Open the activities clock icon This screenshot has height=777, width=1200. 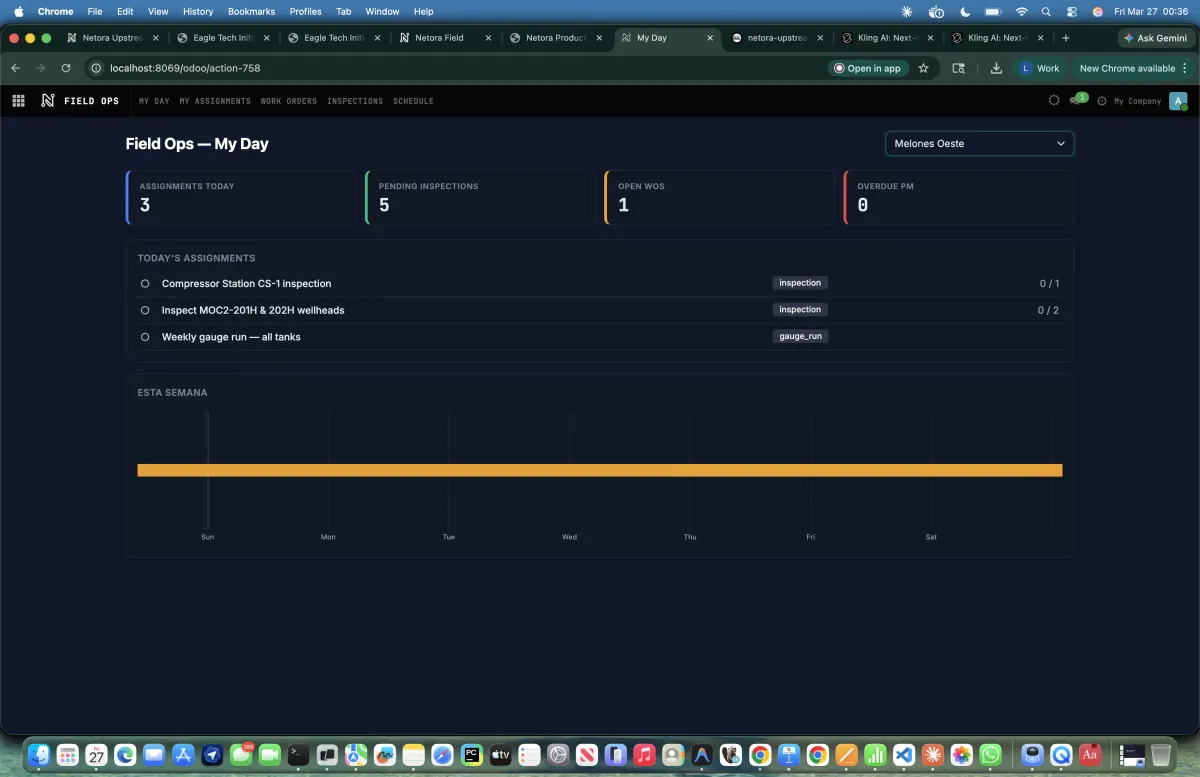click(x=1101, y=100)
